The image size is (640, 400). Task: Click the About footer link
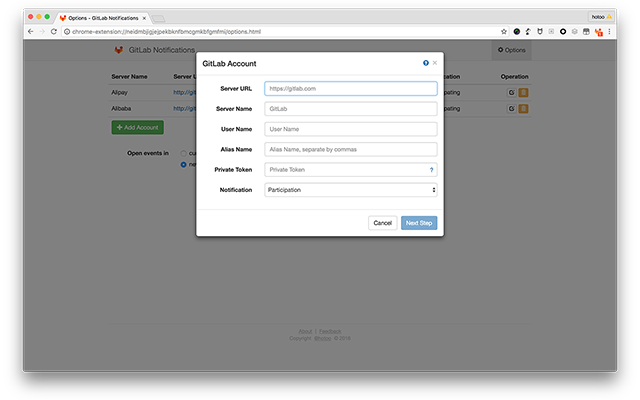click(305, 331)
